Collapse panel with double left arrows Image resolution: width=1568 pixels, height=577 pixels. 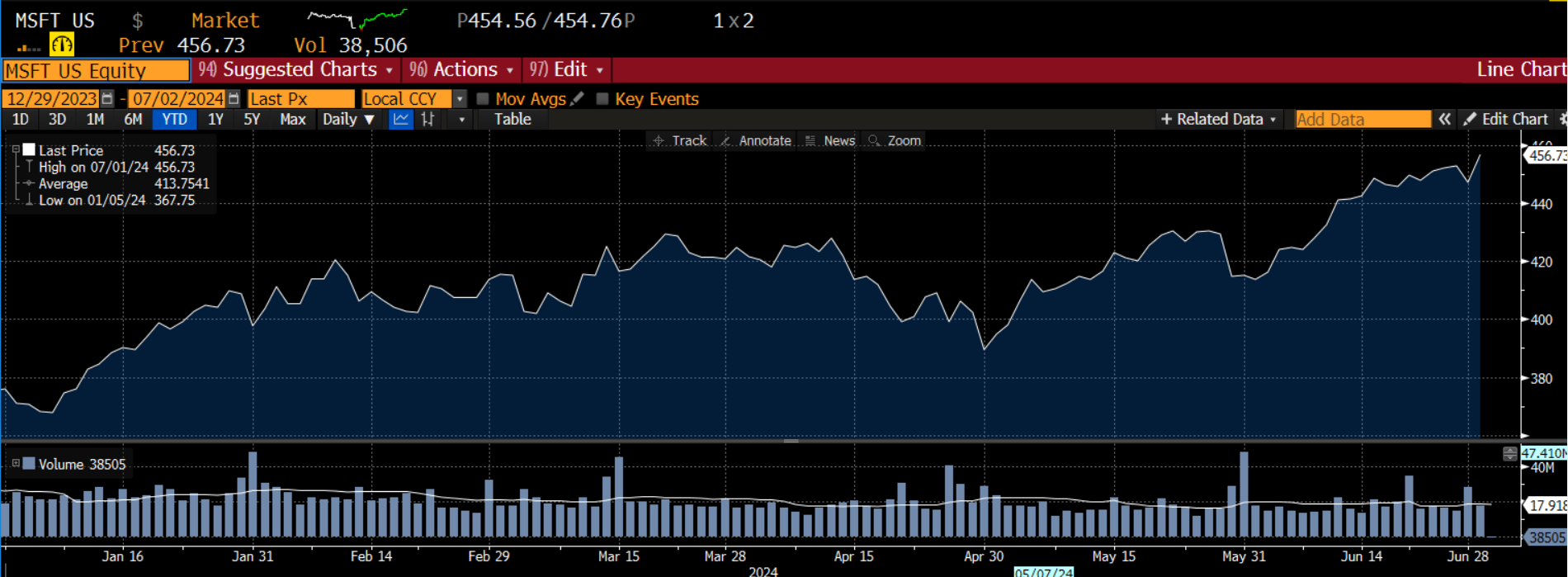tap(1444, 120)
